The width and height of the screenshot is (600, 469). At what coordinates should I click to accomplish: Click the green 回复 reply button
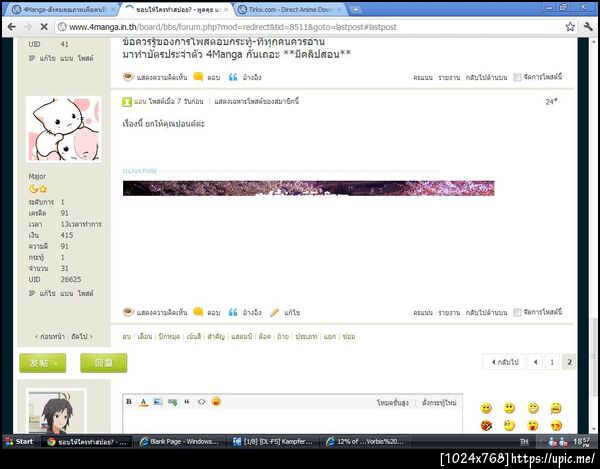click(104, 363)
